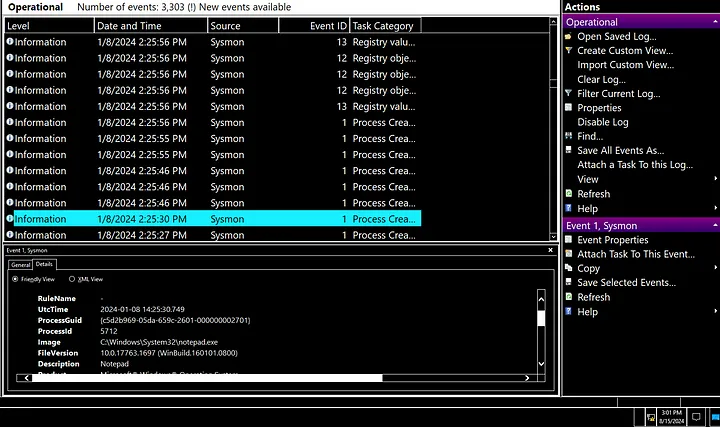Expand the View submenu arrow
720x427 pixels.
tap(714, 180)
